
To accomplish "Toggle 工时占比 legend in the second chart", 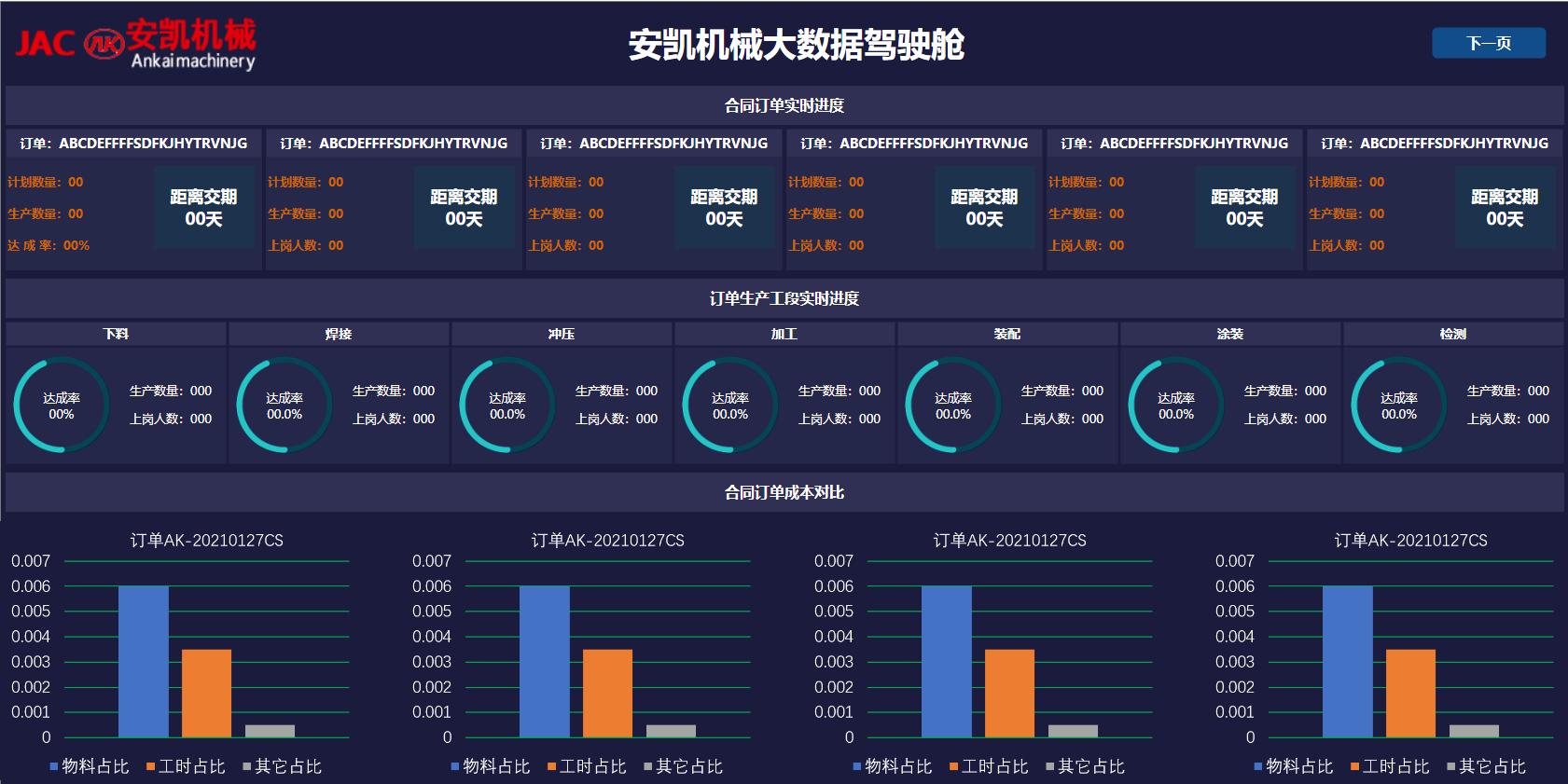I will [587, 766].
